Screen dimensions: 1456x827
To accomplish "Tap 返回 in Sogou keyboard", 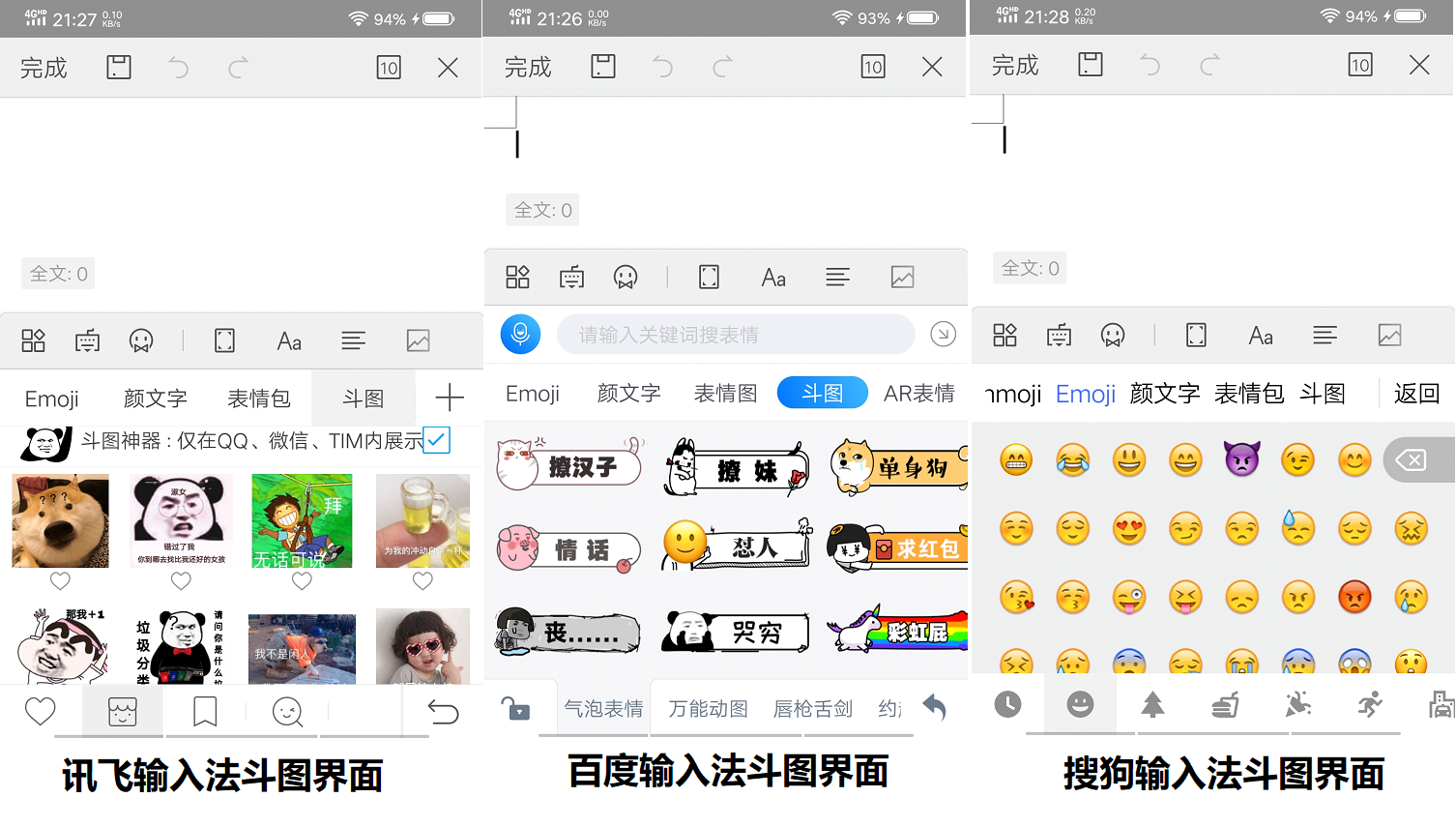I will [1417, 394].
